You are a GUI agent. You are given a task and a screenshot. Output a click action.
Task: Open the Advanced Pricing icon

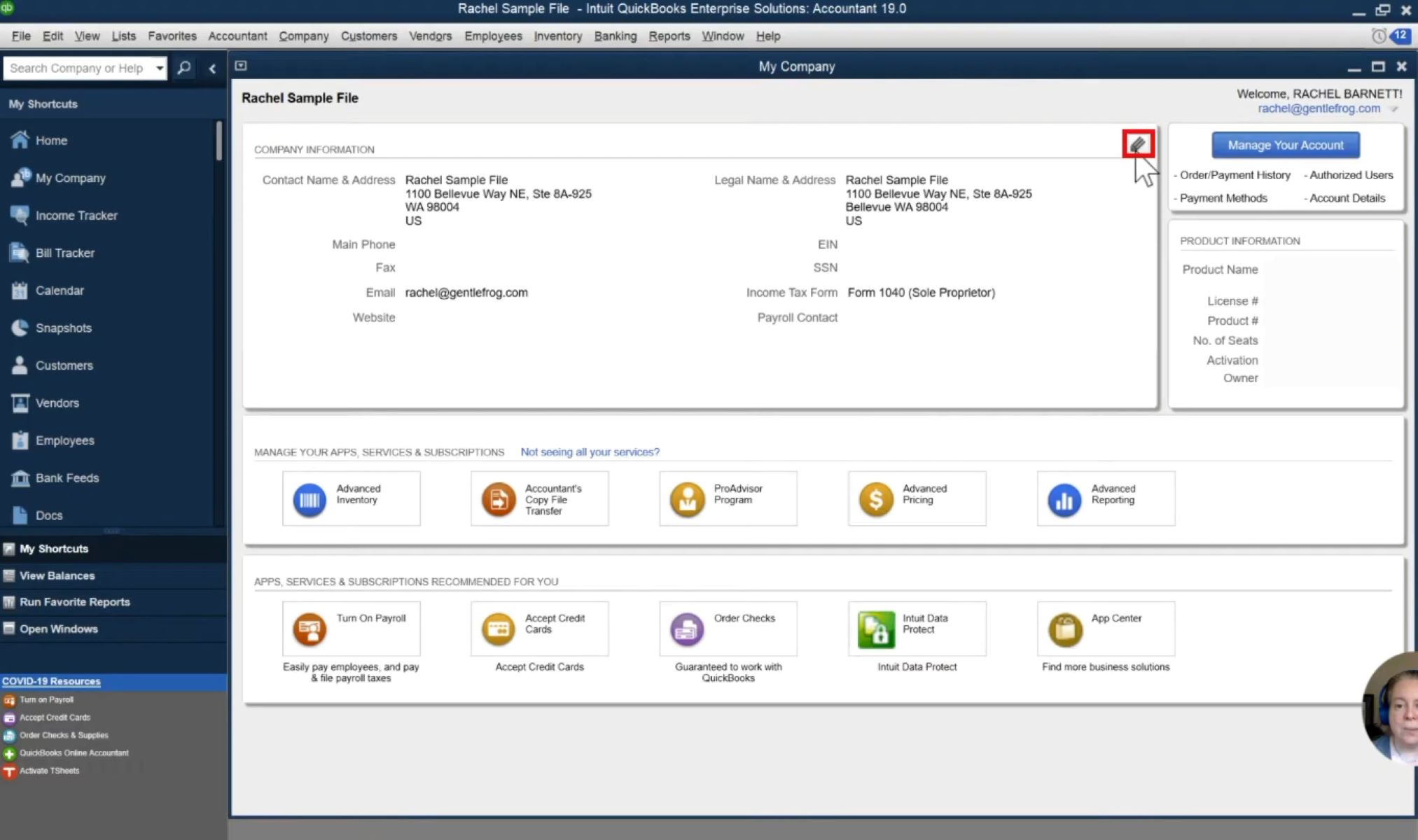tap(876, 499)
